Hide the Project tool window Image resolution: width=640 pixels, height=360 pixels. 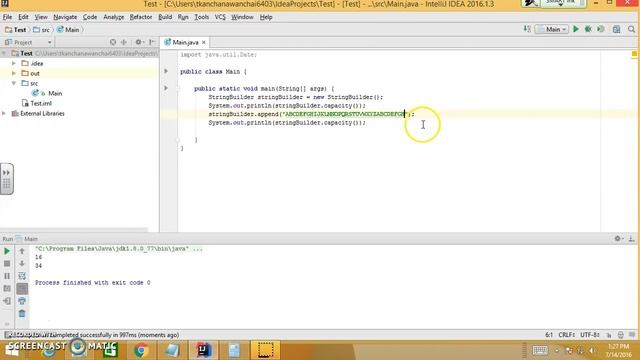click(x=152, y=42)
